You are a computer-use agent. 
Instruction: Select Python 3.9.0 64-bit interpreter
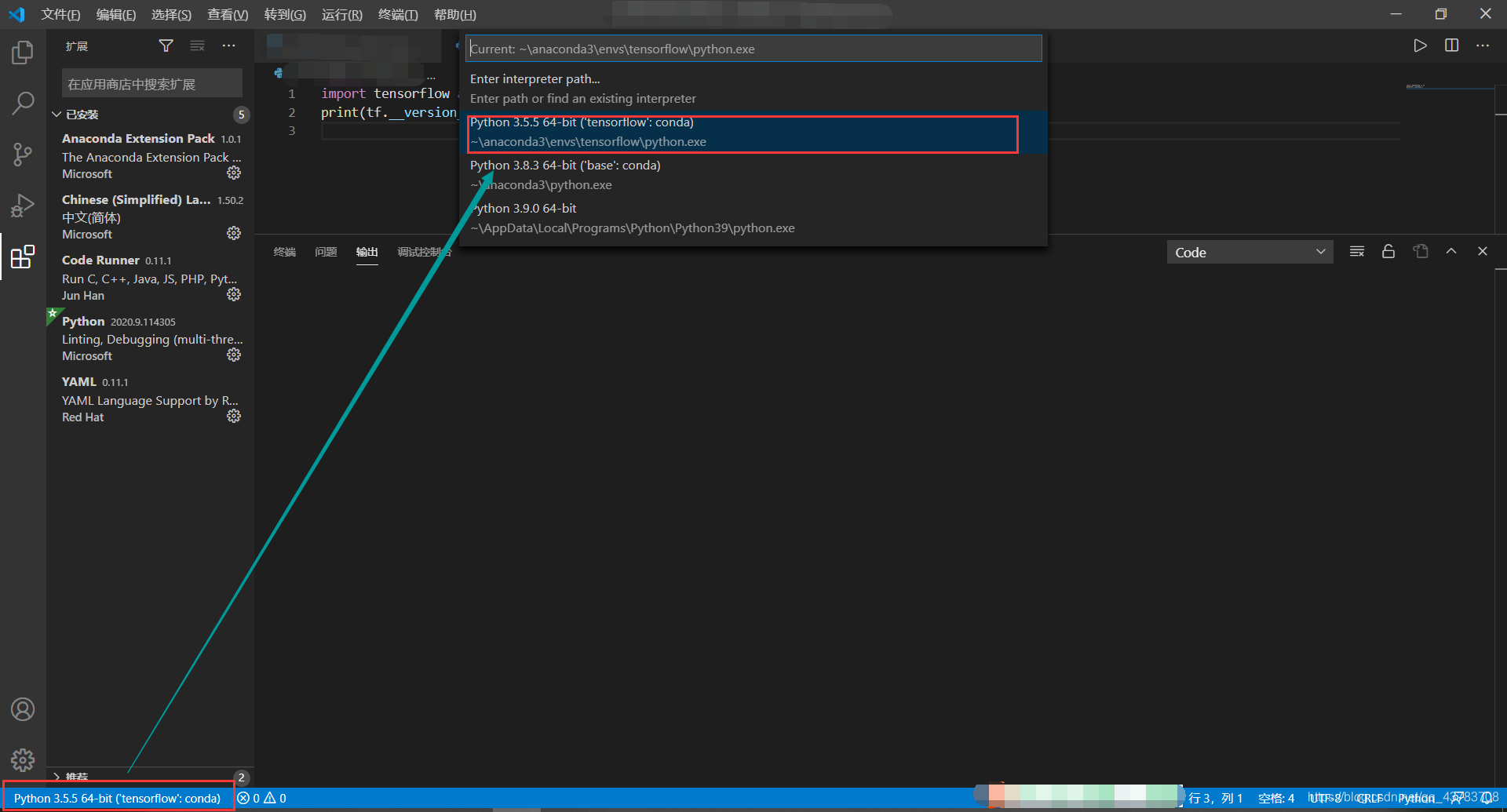(753, 218)
